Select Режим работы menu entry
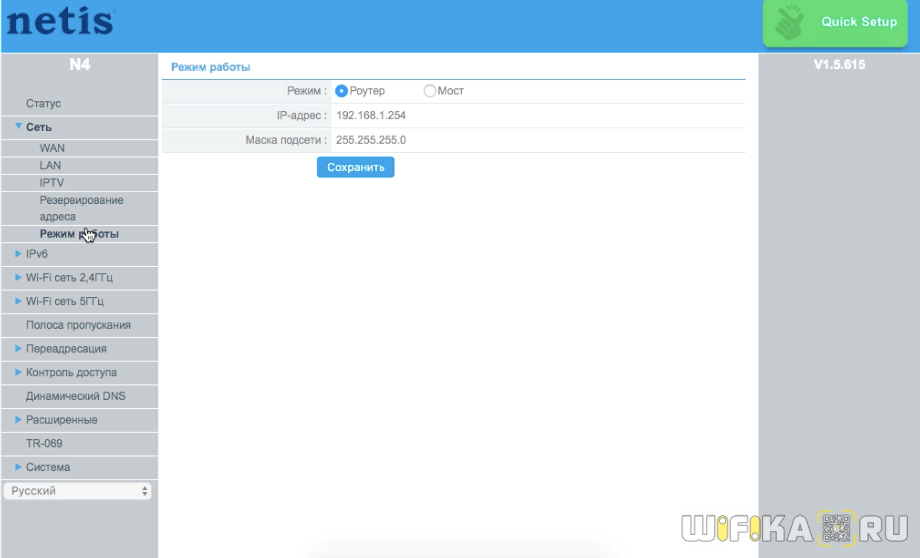 [80, 234]
